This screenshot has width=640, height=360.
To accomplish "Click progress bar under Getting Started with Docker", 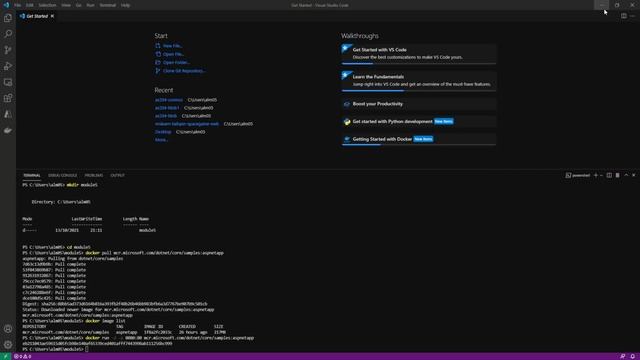I will [419, 145].
